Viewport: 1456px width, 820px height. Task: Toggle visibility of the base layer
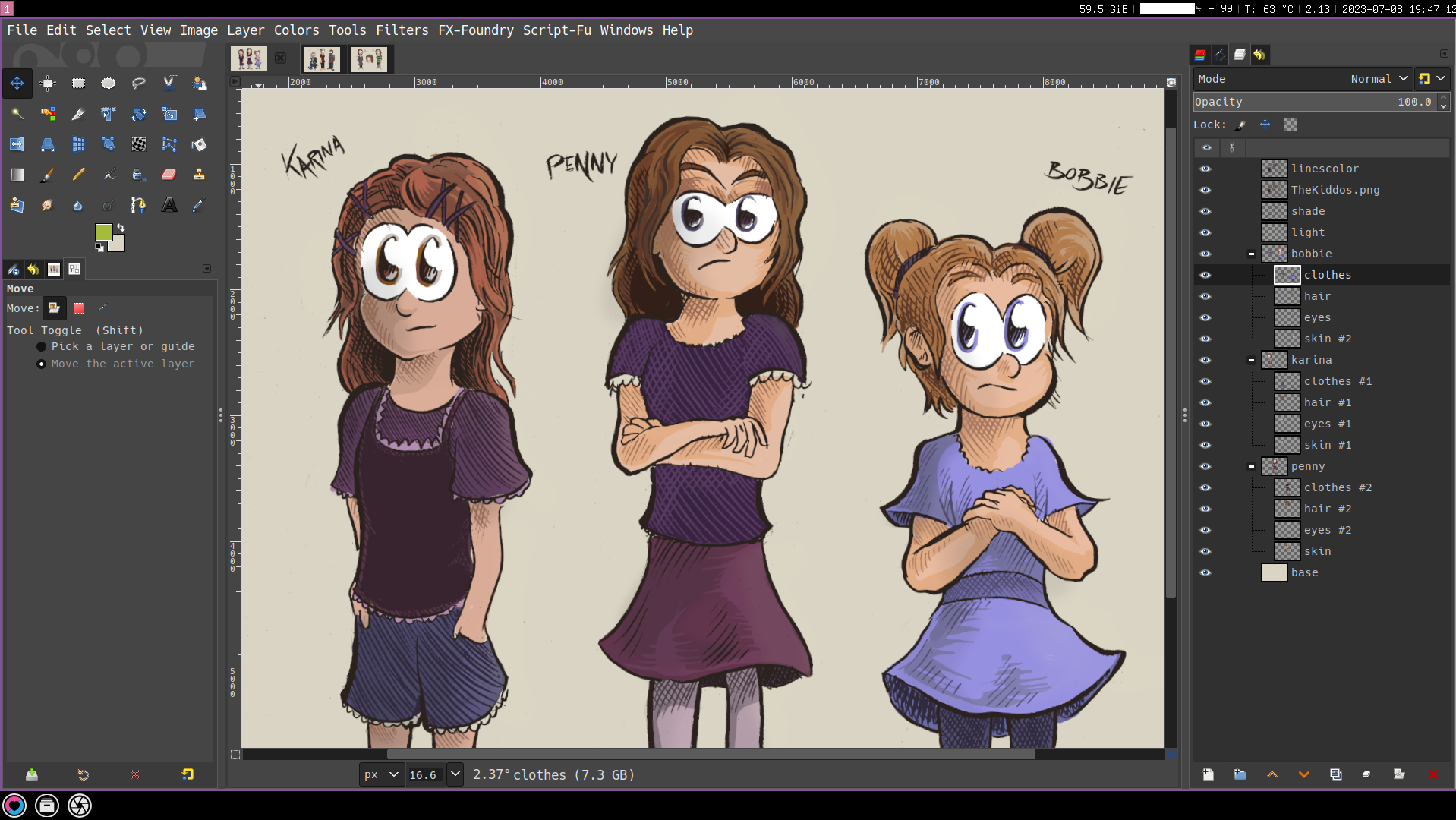point(1205,572)
